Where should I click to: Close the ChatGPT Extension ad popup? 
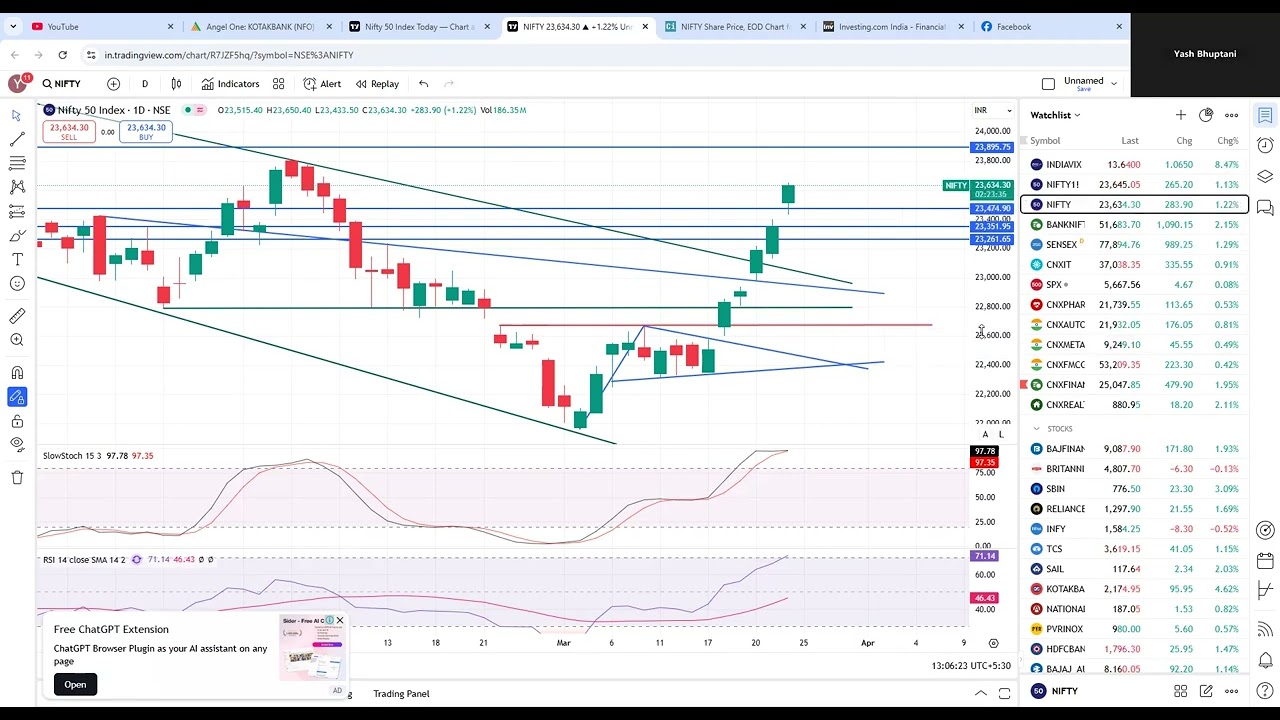tap(340, 621)
